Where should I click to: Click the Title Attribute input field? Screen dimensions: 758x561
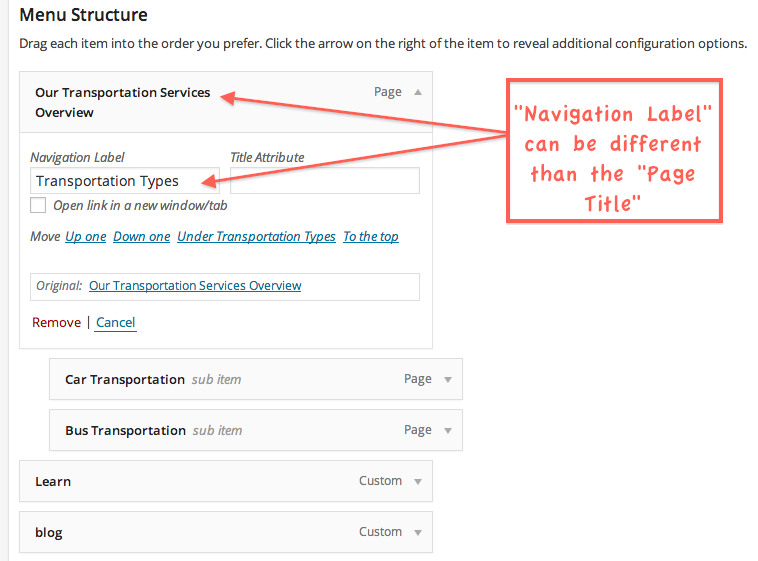(x=324, y=181)
